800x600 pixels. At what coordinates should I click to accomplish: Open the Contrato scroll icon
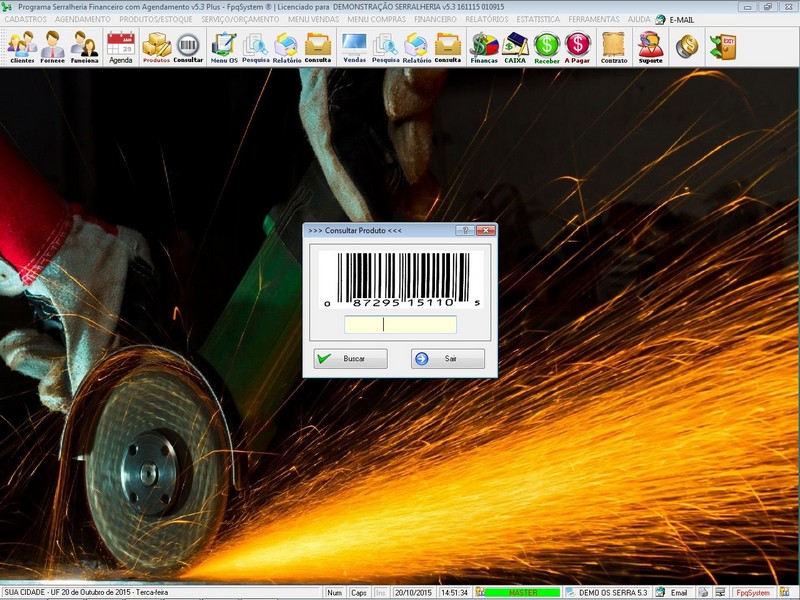(x=614, y=47)
